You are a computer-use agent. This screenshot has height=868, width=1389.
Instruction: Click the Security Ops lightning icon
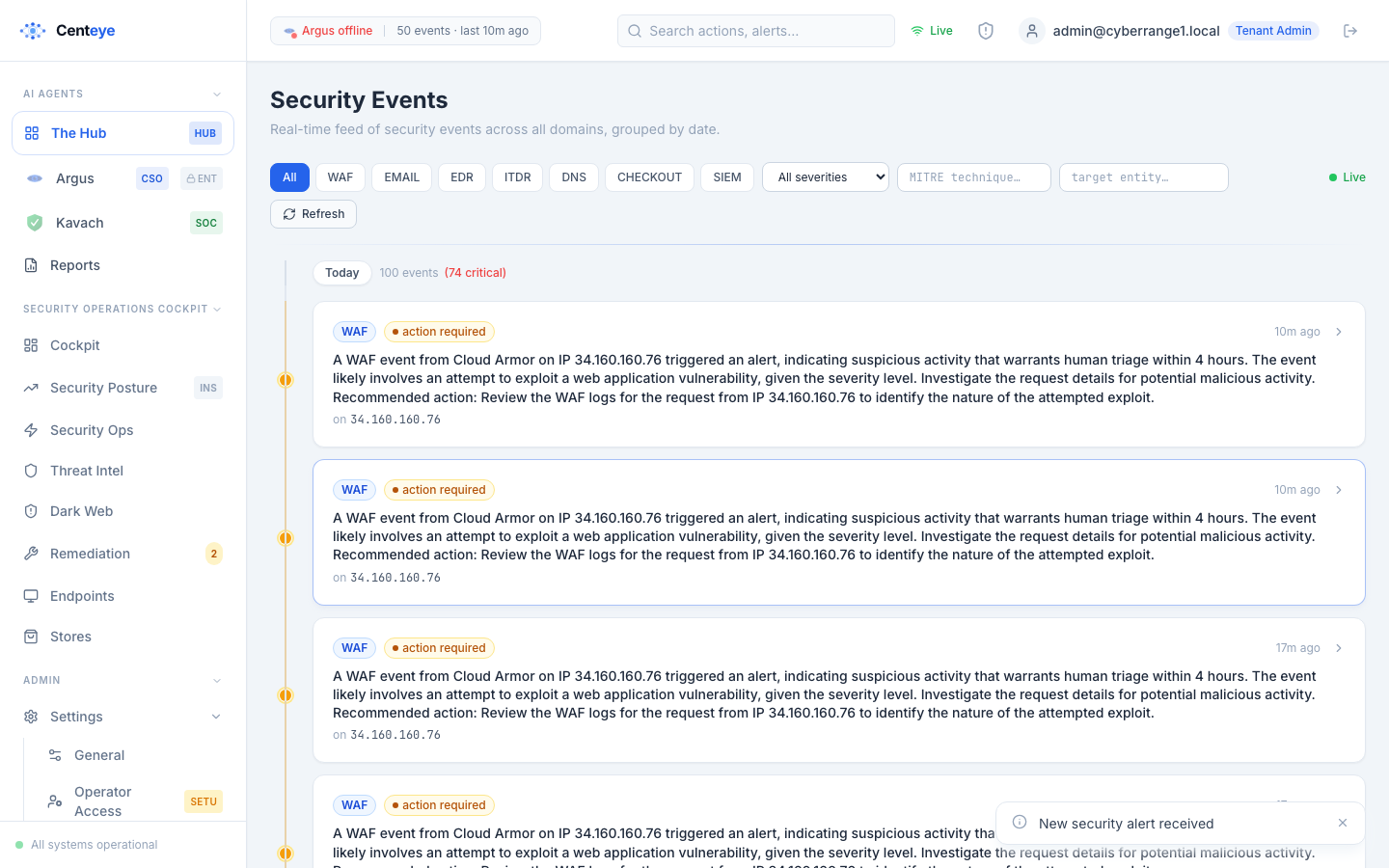31,430
